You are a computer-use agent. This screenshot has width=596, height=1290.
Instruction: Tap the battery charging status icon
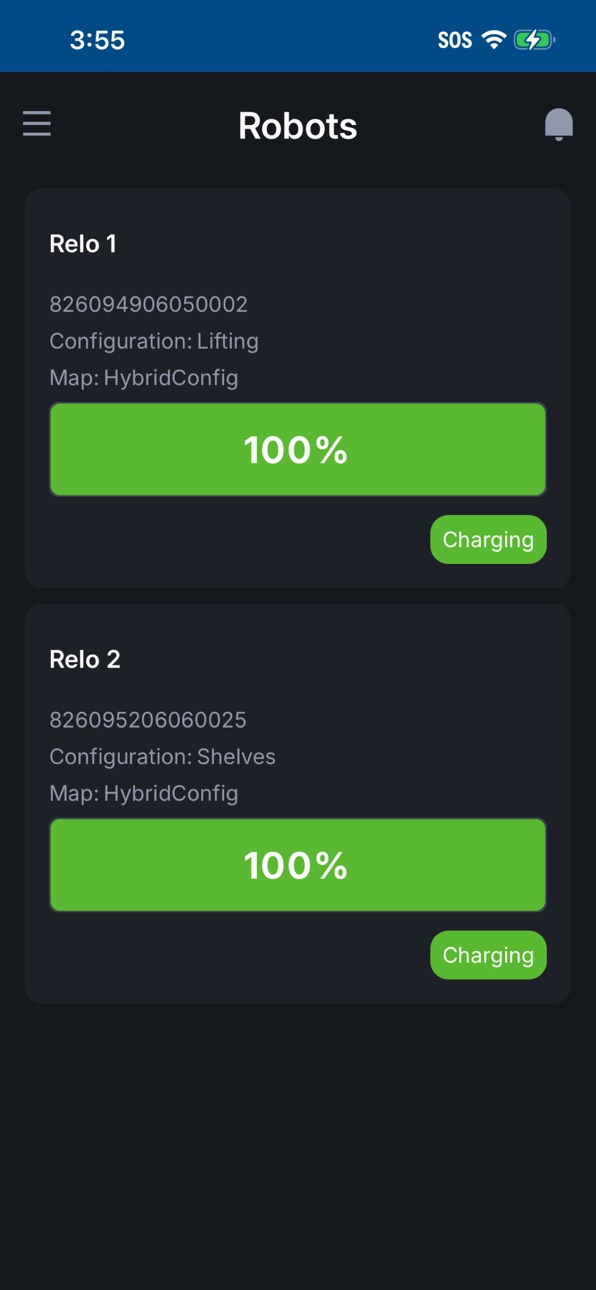pyautogui.click(x=534, y=40)
